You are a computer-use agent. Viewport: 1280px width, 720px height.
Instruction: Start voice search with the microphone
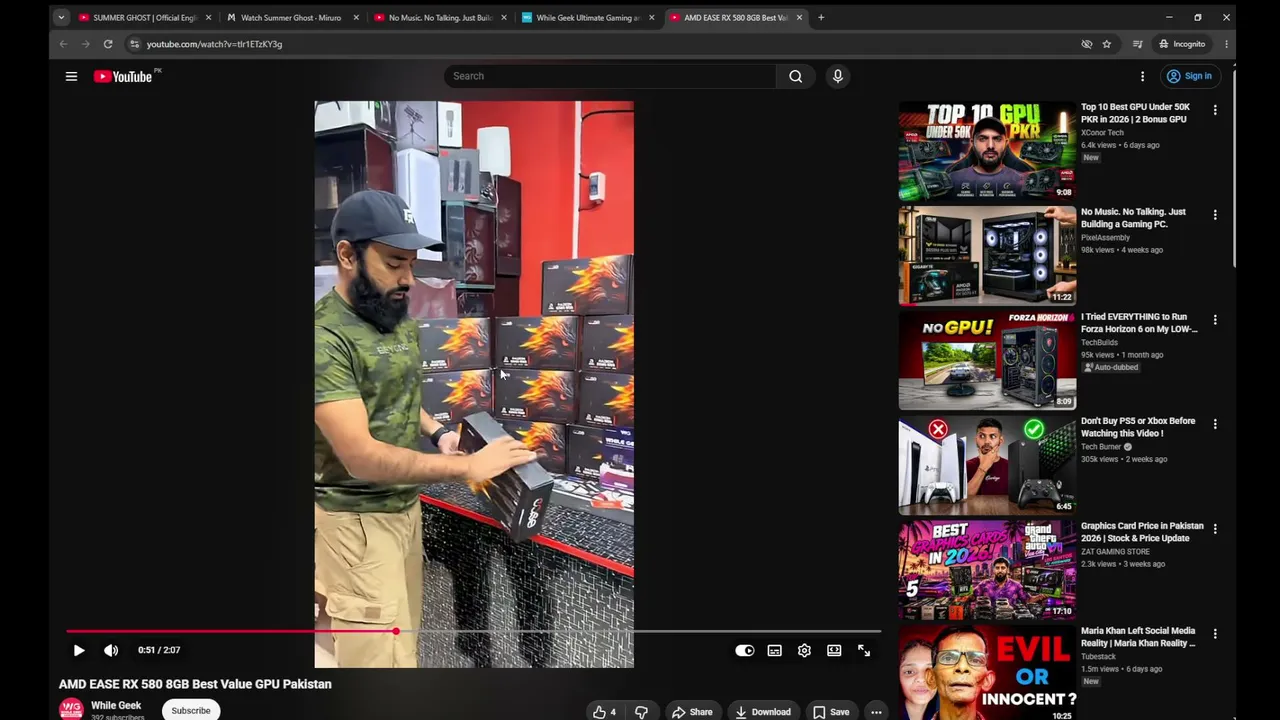[838, 76]
